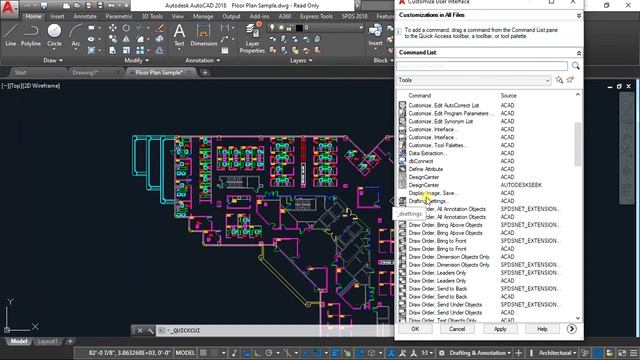640x360 pixels.
Task: Click the search magnifier in Command List
Action: [x=576, y=66]
